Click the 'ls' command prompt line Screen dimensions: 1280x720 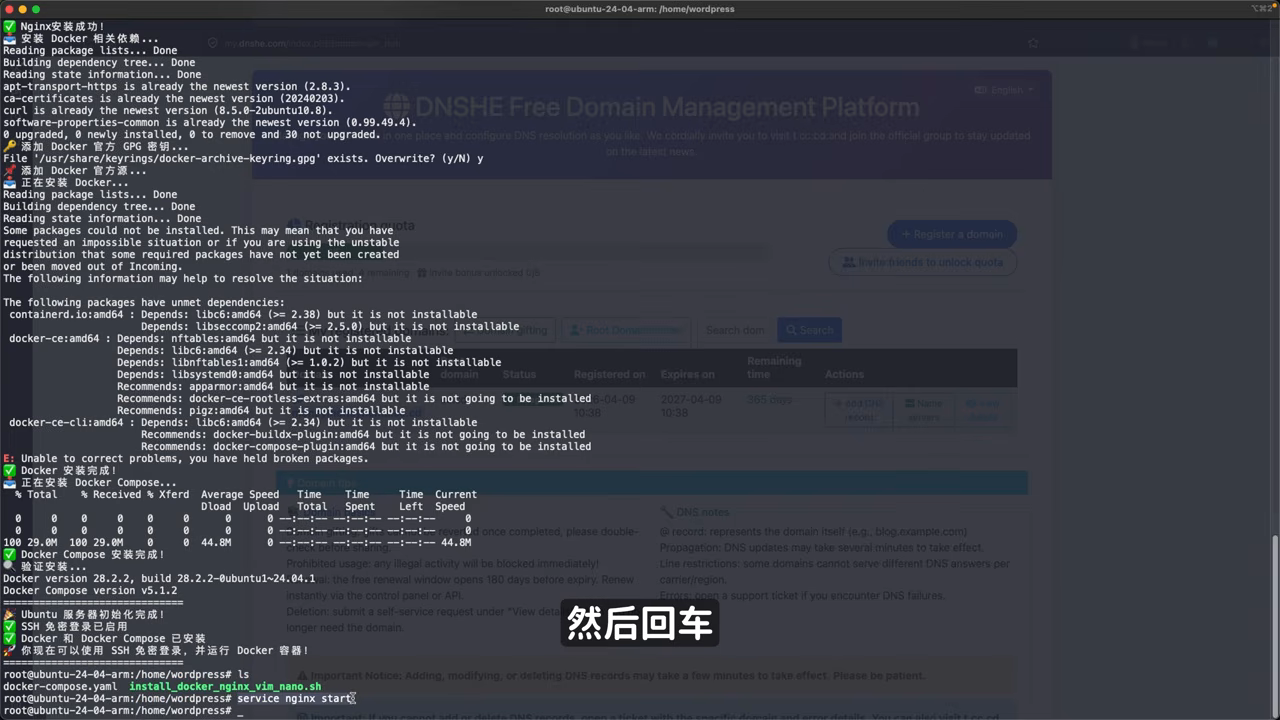[x=126, y=674]
